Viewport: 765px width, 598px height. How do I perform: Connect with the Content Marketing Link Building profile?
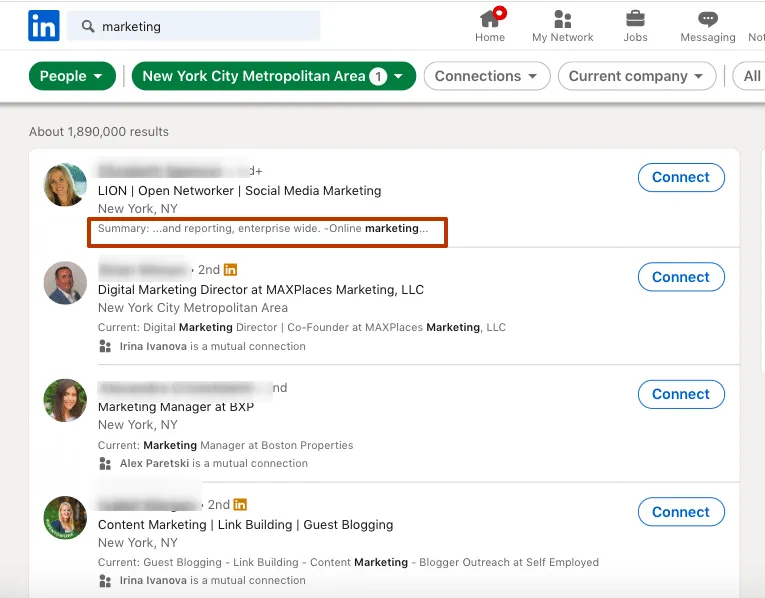(x=681, y=512)
